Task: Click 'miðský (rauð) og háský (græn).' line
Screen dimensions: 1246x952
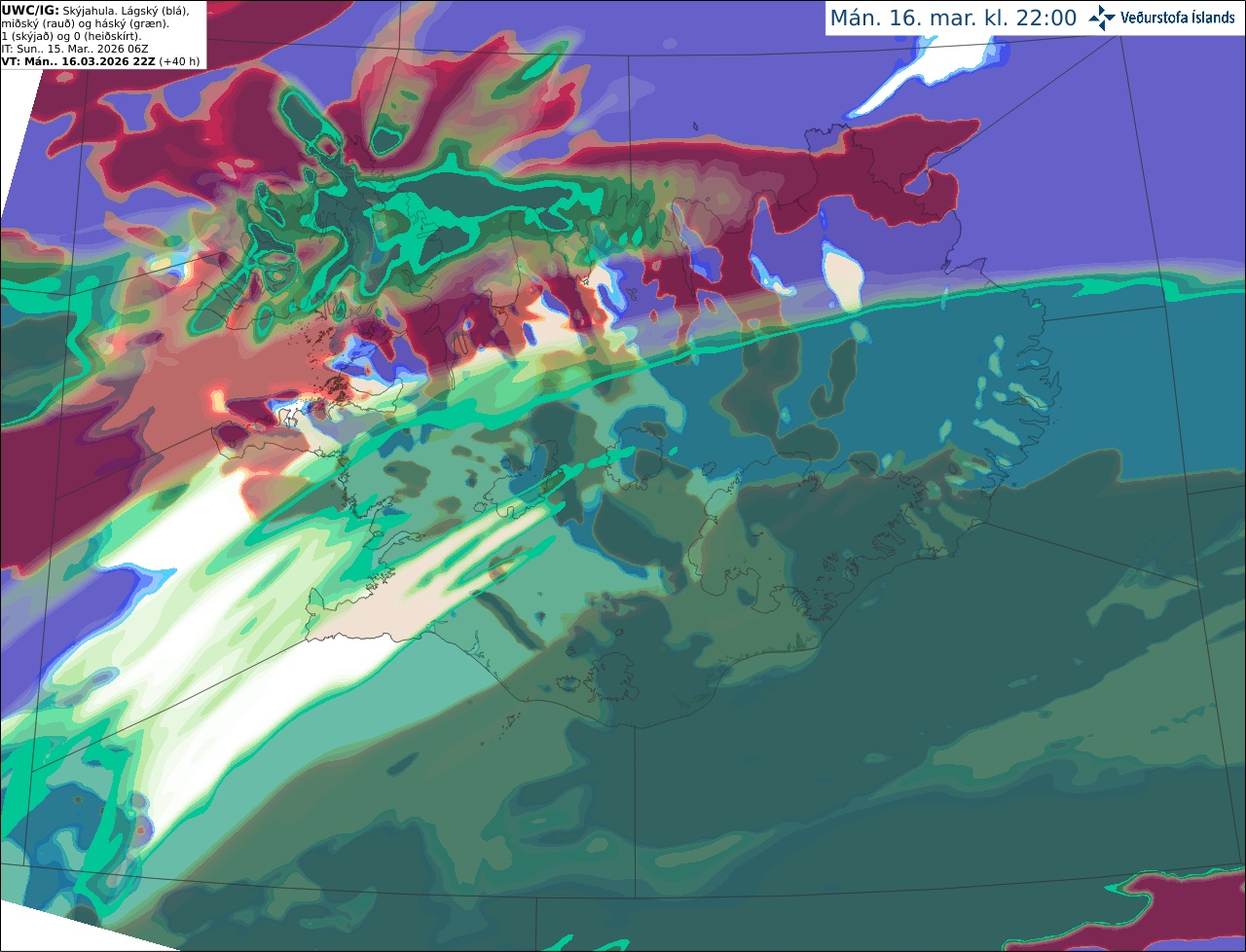Action: pos(85,23)
